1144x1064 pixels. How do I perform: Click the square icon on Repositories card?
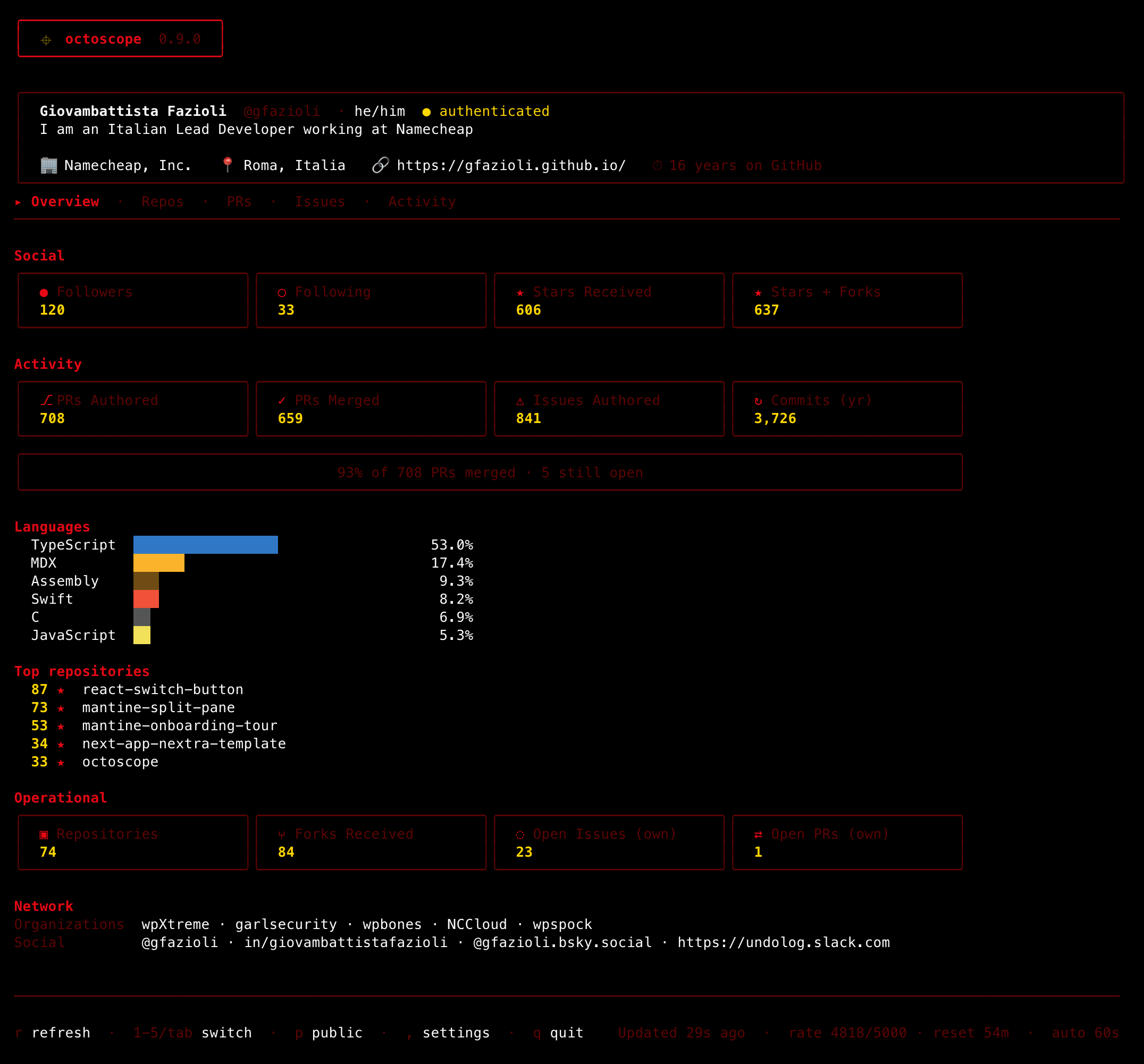tap(44, 834)
